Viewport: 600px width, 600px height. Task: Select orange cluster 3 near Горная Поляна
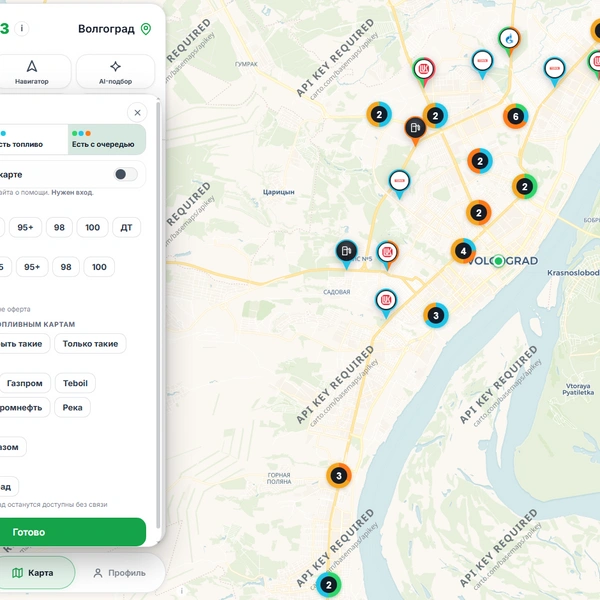tap(339, 476)
